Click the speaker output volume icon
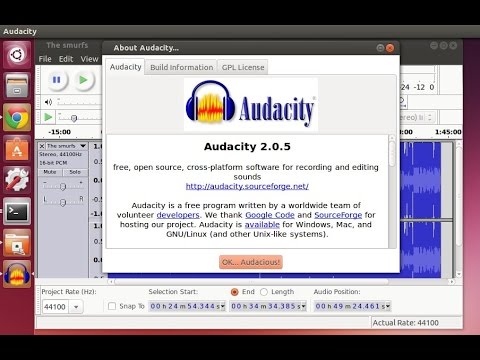The width and height of the screenshot is (480, 360). pyautogui.click(x=48, y=102)
